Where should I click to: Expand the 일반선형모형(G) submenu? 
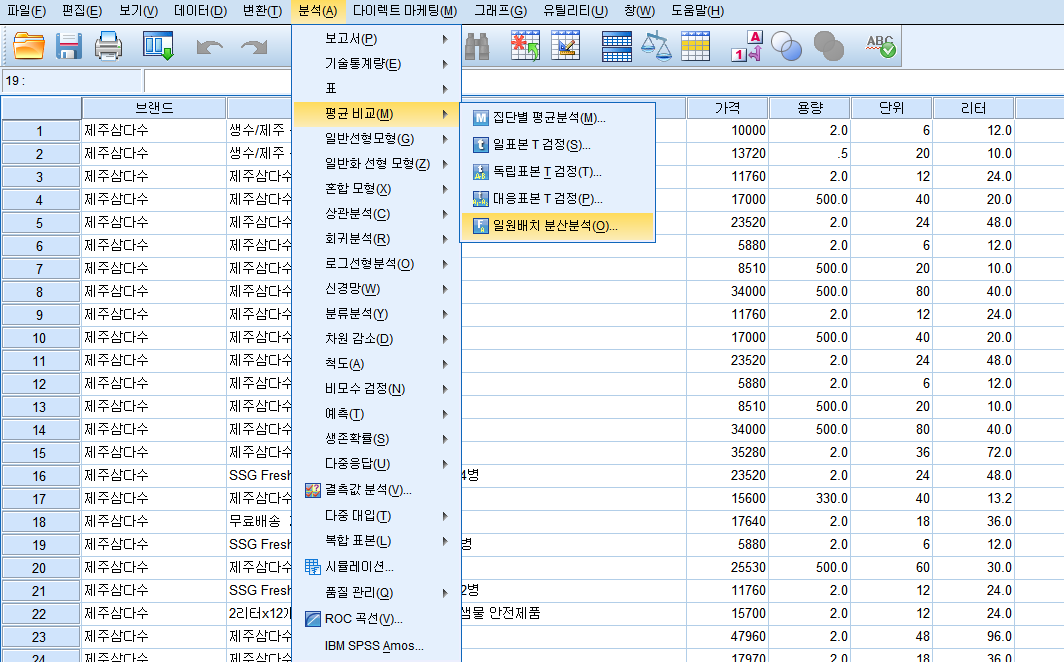[377, 139]
